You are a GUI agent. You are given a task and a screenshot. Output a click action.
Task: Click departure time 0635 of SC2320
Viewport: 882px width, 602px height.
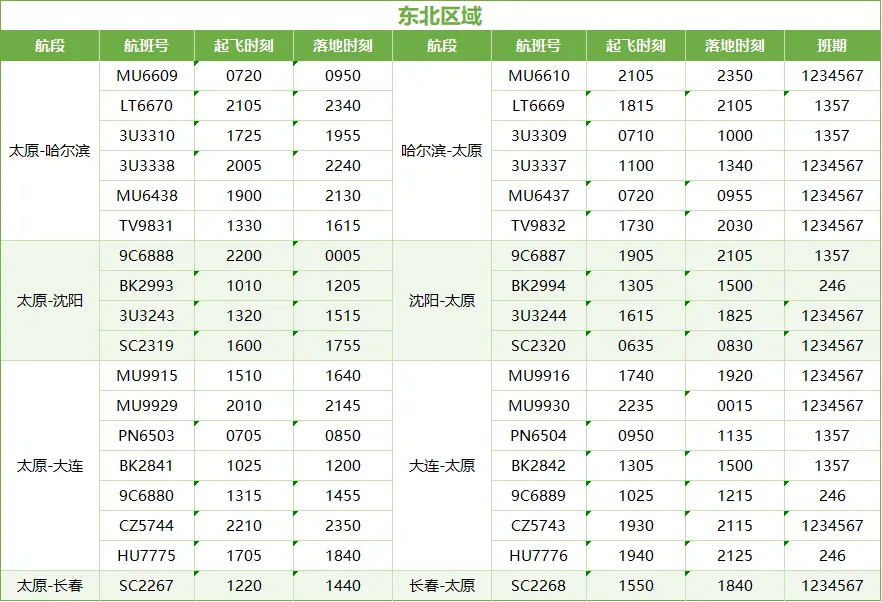pyautogui.click(x=636, y=346)
